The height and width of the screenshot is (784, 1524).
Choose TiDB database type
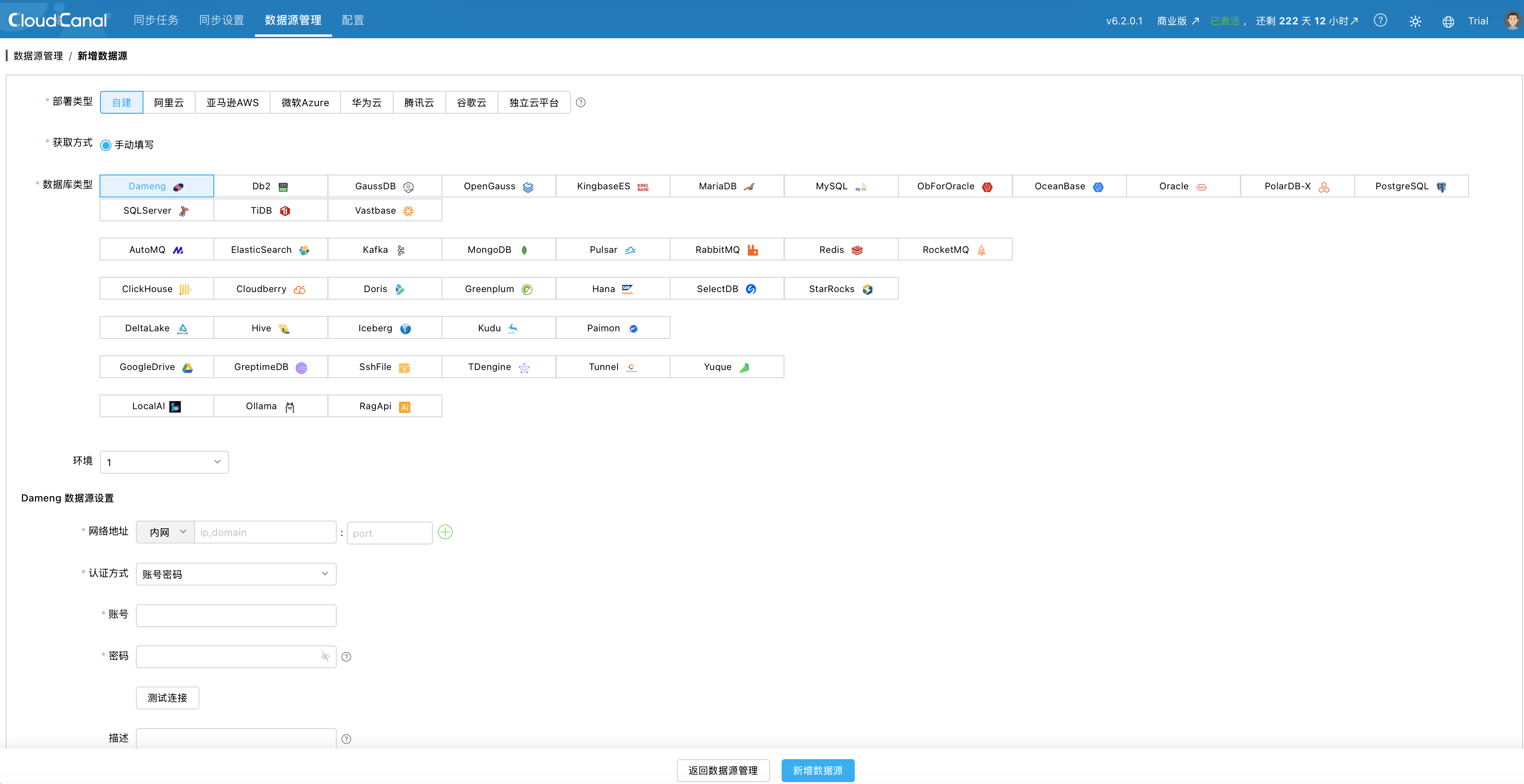[x=270, y=210]
